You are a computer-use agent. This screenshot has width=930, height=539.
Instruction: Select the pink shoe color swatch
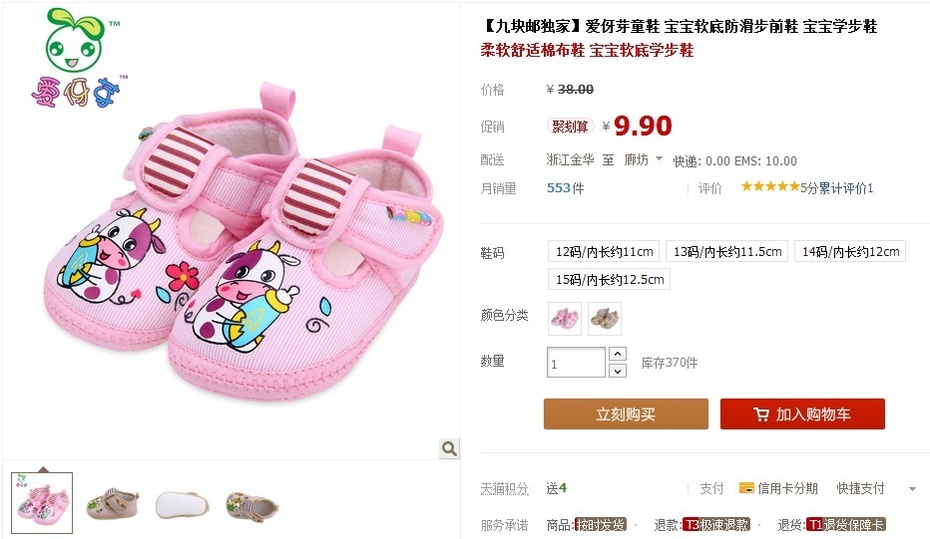click(x=565, y=318)
